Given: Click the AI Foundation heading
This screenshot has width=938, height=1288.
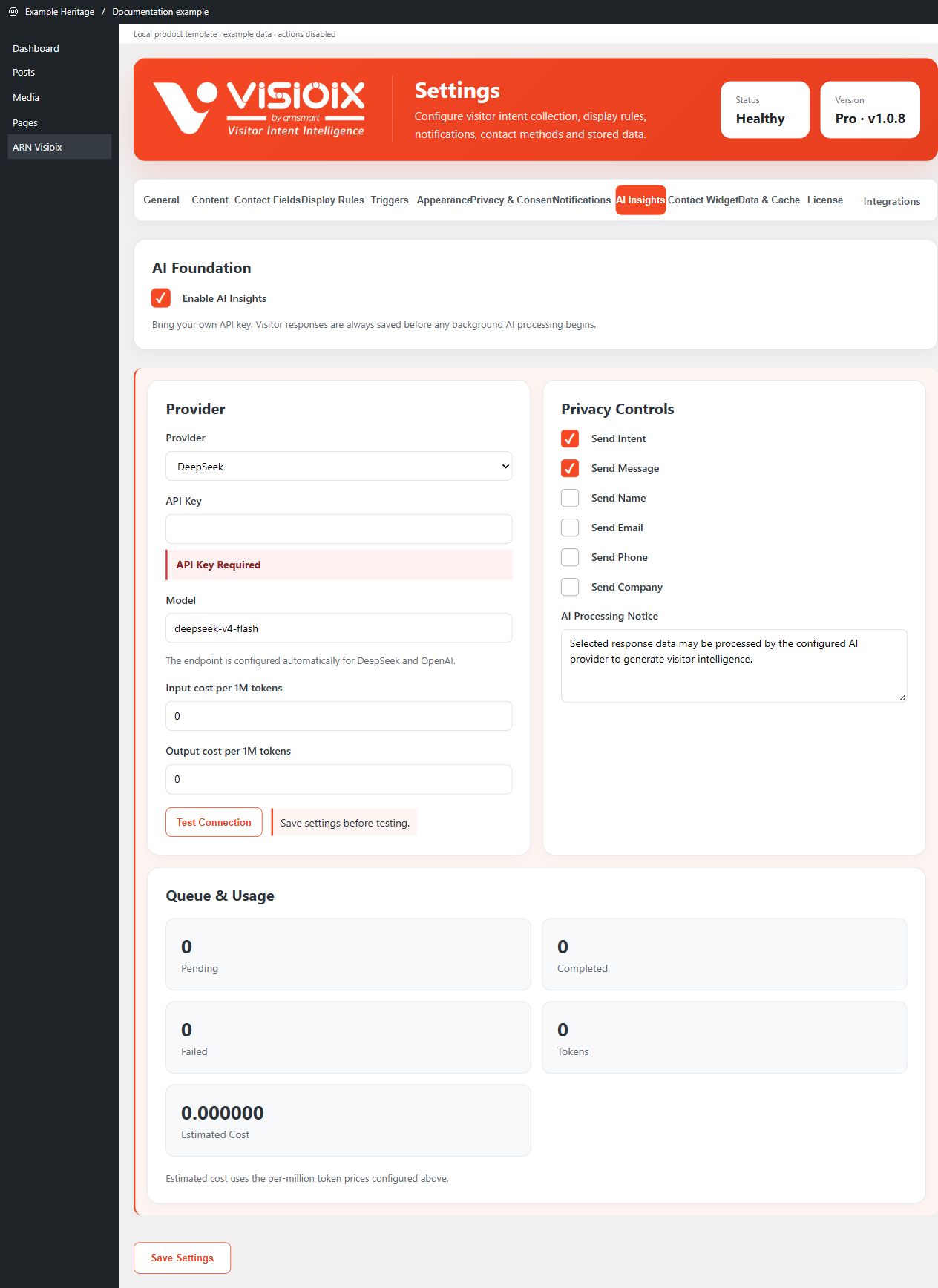Looking at the screenshot, I should [201, 268].
